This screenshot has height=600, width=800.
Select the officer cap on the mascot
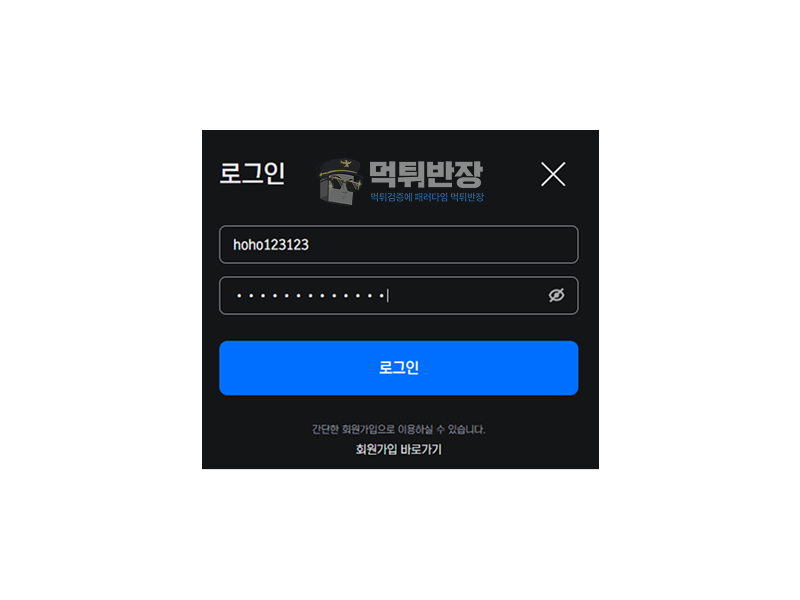click(x=339, y=167)
